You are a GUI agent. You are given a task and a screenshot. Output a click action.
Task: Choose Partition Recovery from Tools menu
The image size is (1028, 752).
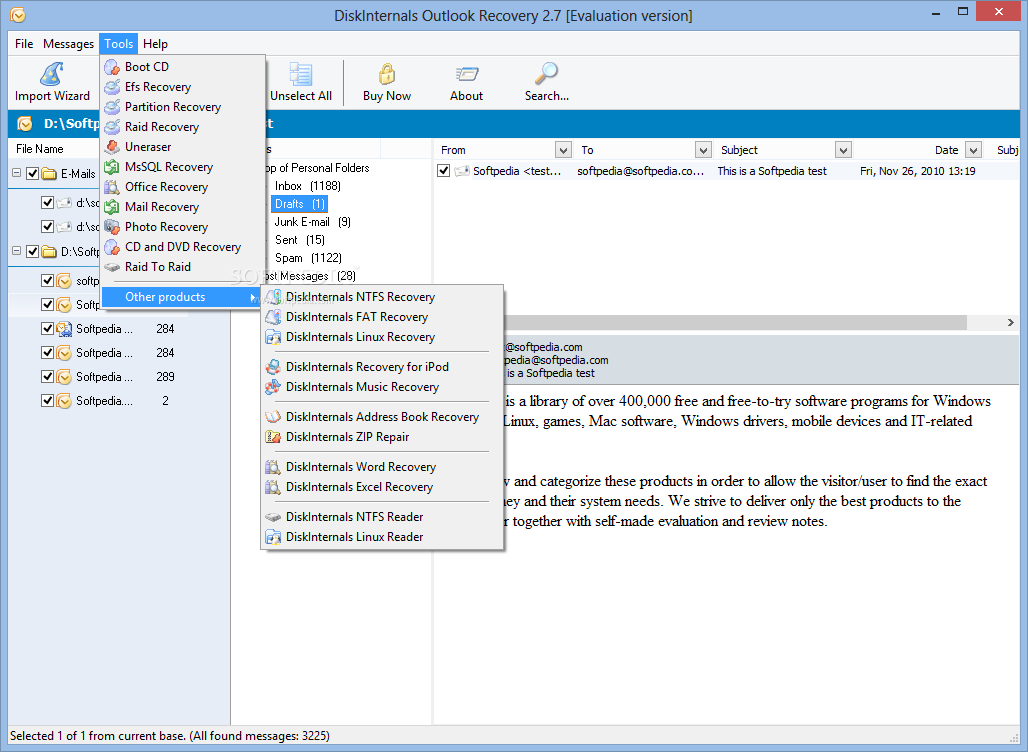point(183,107)
